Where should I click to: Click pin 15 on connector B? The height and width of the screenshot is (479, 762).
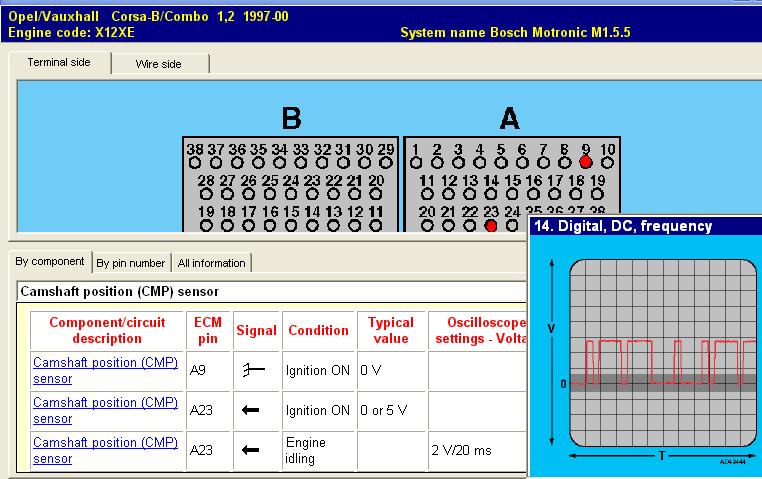click(291, 225)
